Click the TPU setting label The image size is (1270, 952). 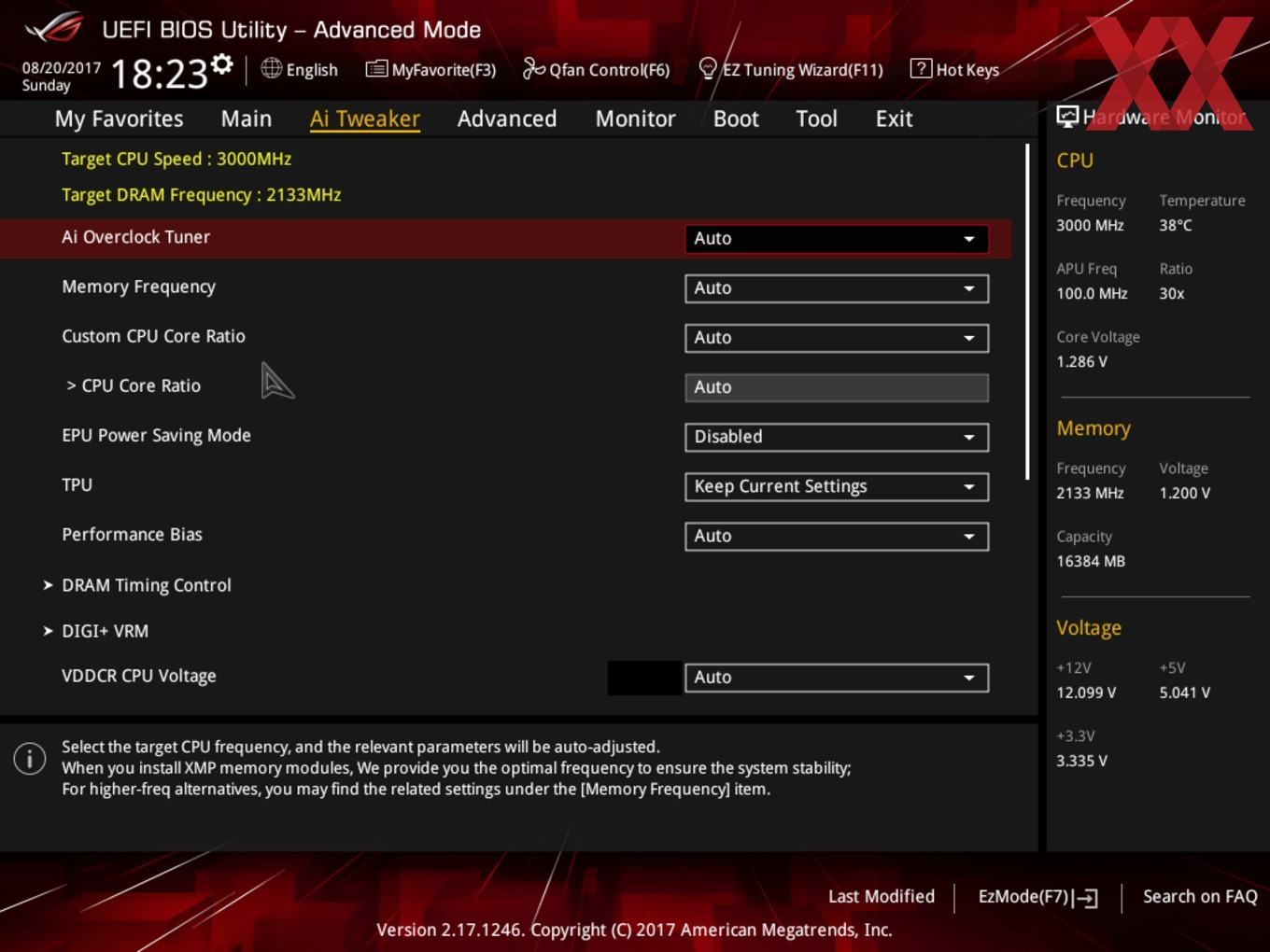pyautogui.click(x=78, y=484)
